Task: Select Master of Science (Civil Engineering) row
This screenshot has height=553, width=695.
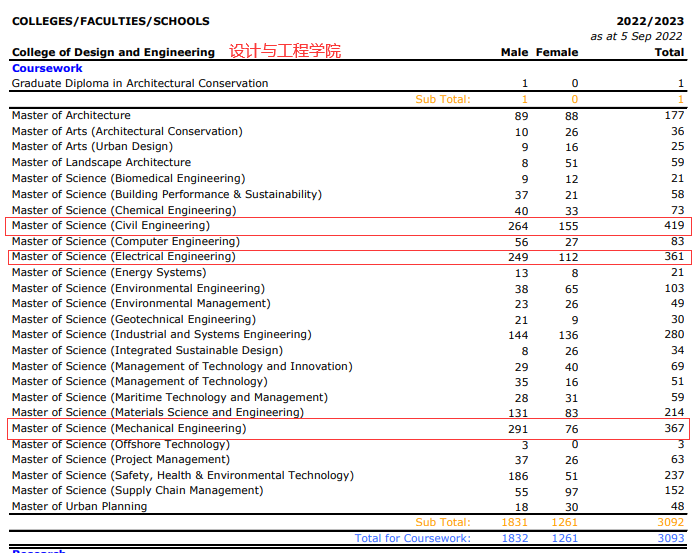Action: point(111,226)
